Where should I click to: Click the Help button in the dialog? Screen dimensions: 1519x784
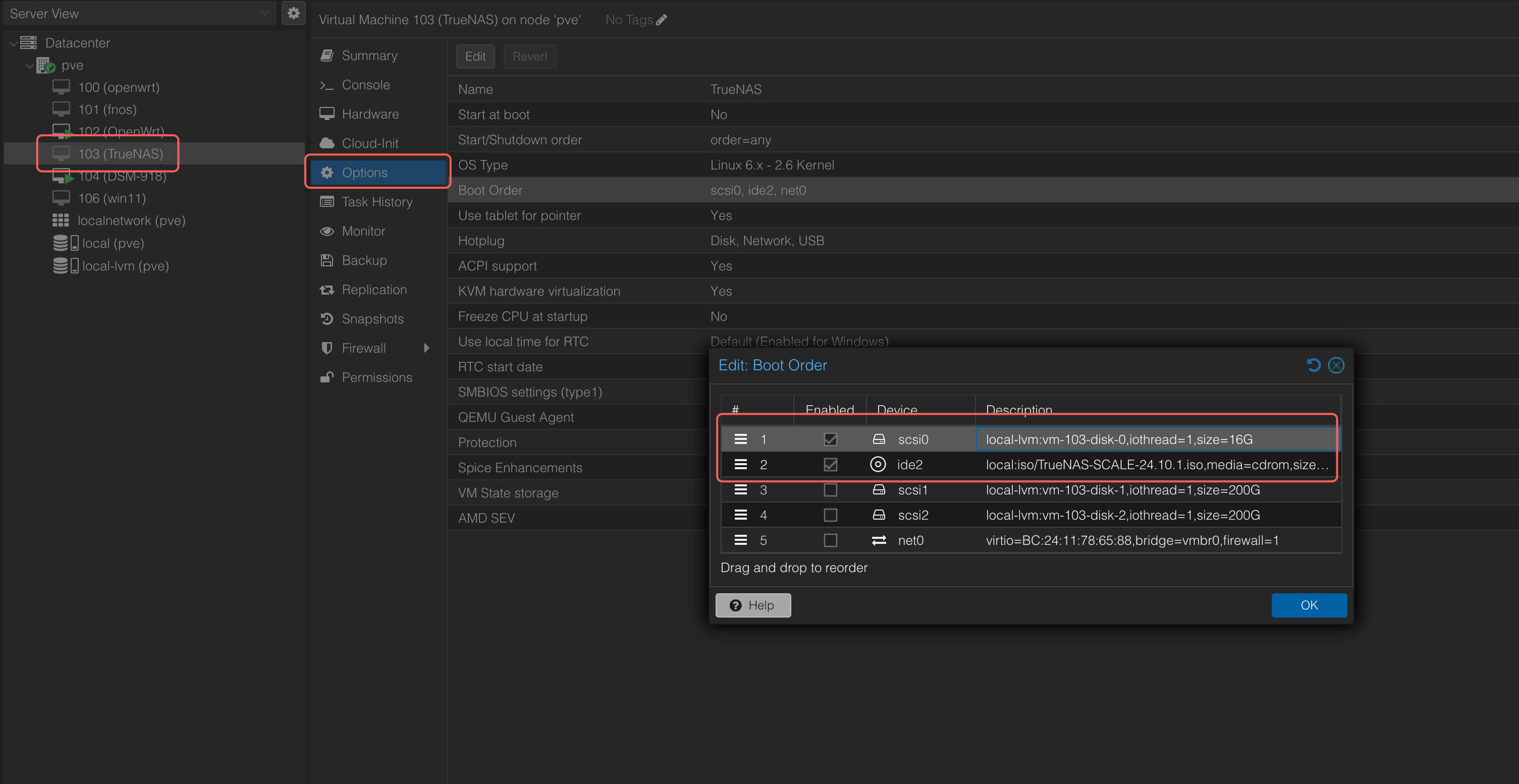point(752,605)
